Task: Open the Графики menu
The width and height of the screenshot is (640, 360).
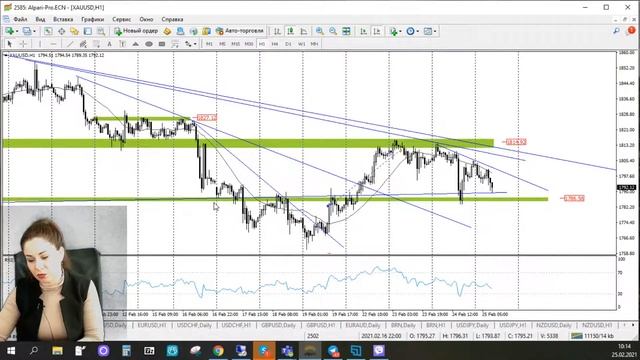Action: click(x=92, y=19)
